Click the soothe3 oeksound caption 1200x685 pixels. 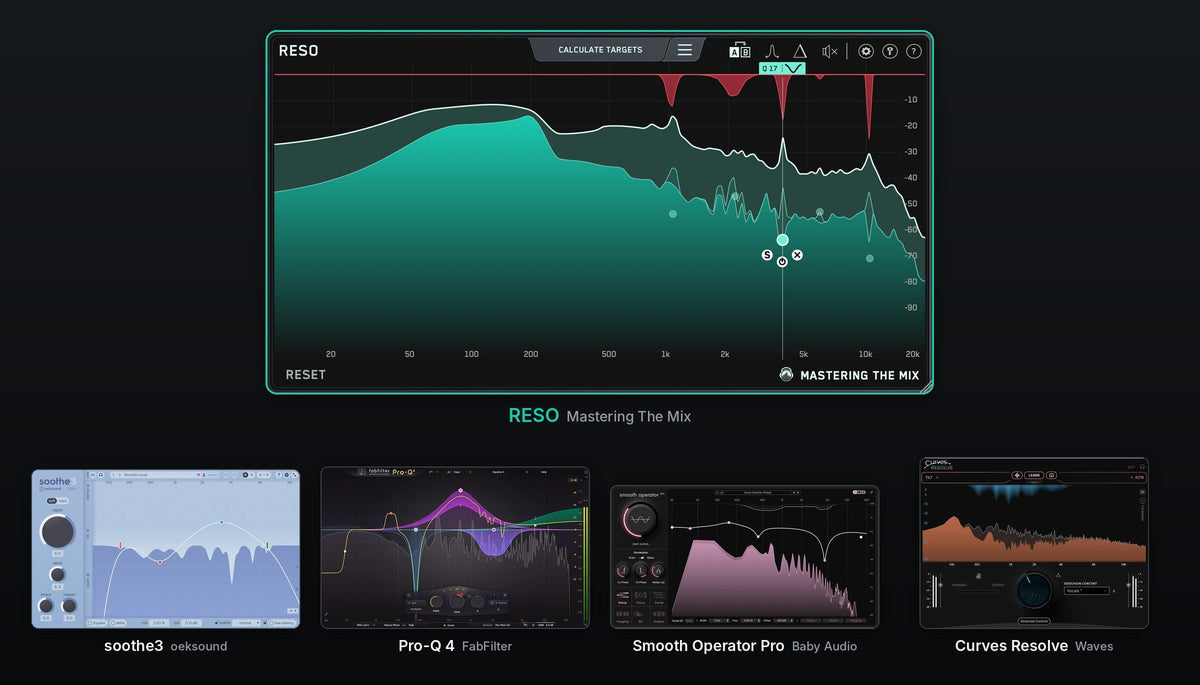[x=165, y=646]
